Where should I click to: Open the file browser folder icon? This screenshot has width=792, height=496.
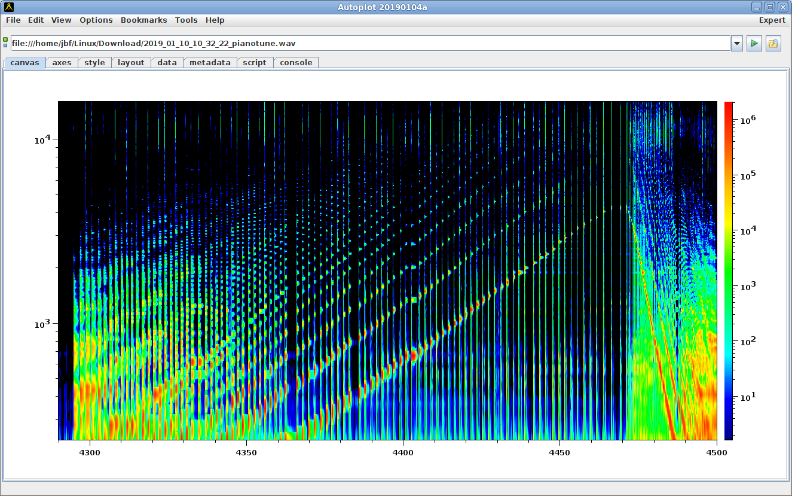773,43
